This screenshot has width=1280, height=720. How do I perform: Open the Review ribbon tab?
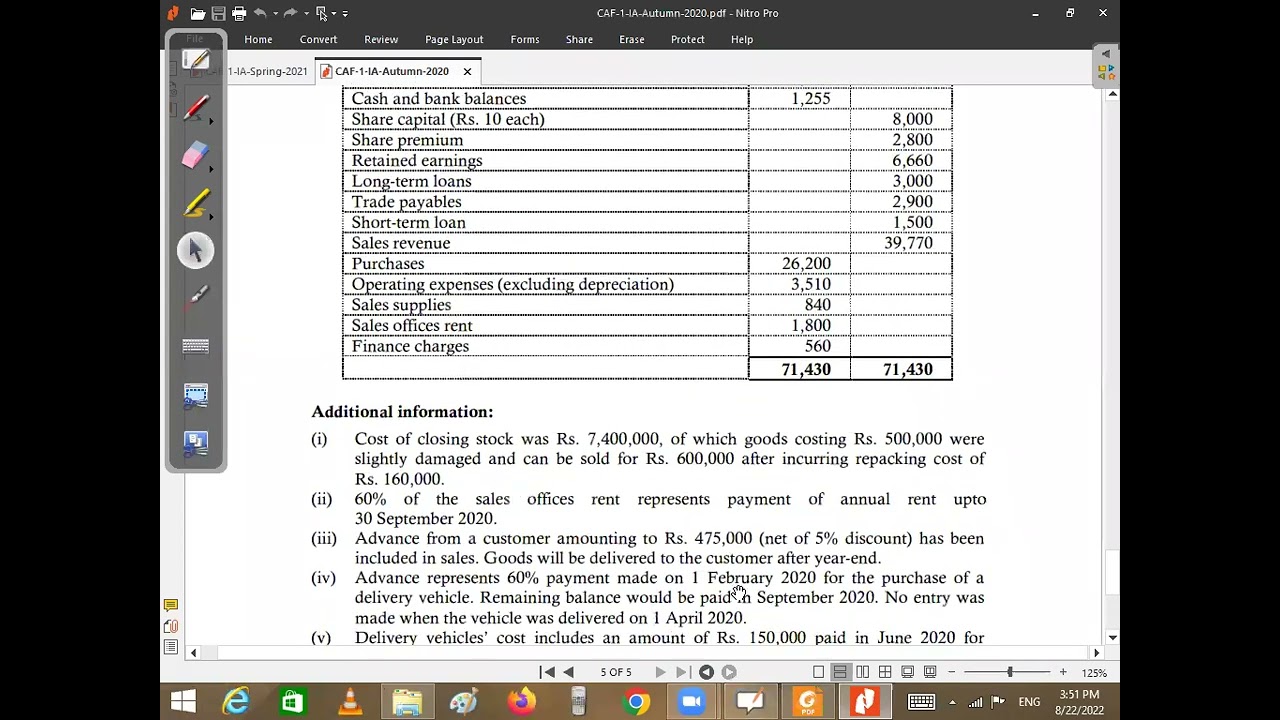[381, 39]
